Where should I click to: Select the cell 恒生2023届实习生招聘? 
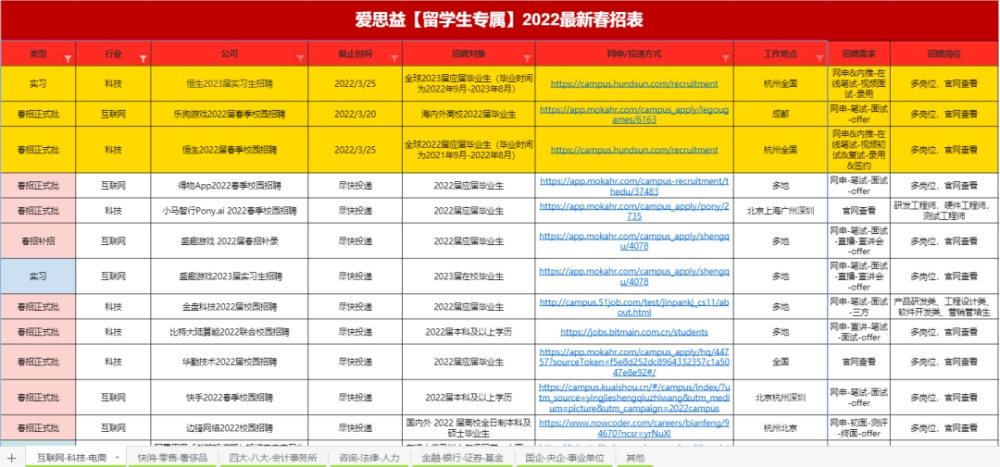click(230, 84)
